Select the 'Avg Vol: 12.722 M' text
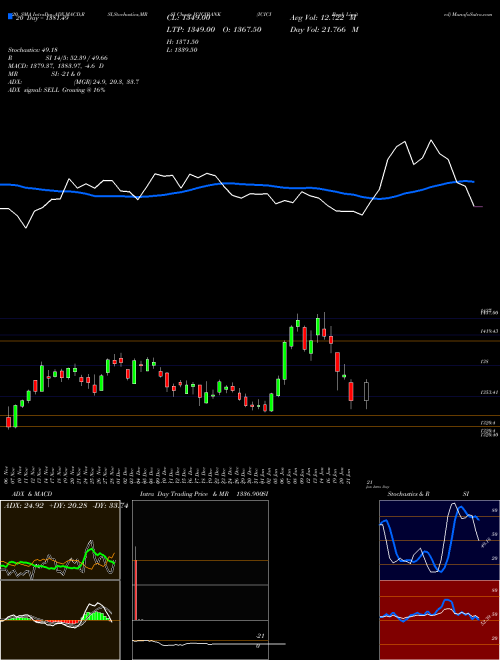The height and width of the screenshot is (660, 500). [324, 18]
